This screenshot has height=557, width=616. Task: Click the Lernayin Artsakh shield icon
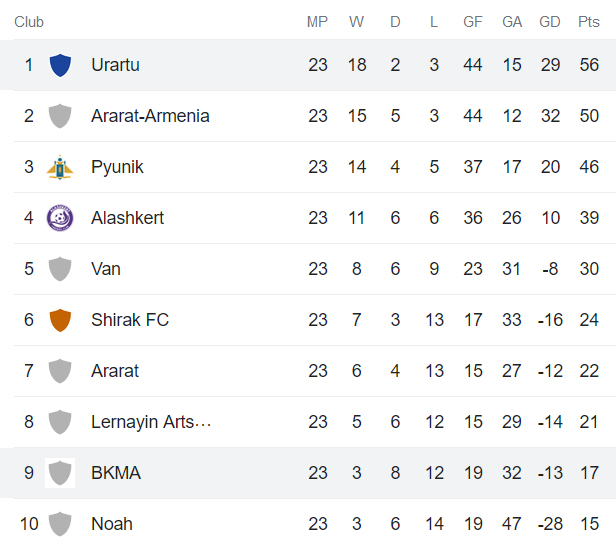[x=60, y=422]
